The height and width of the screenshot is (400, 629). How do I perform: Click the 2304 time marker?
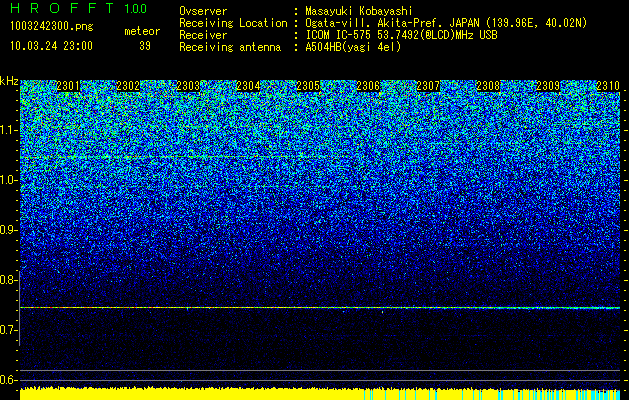(x=248, y=86)
